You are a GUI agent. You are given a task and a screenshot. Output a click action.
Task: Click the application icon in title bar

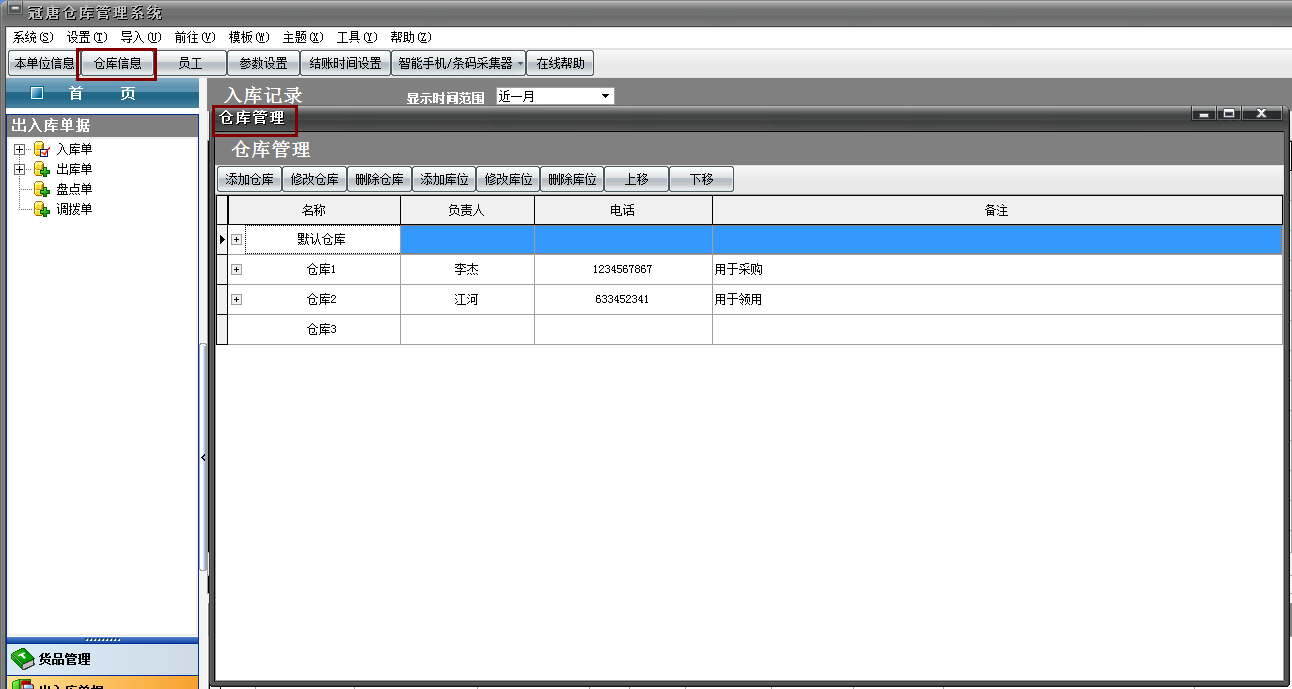point(15,11)
